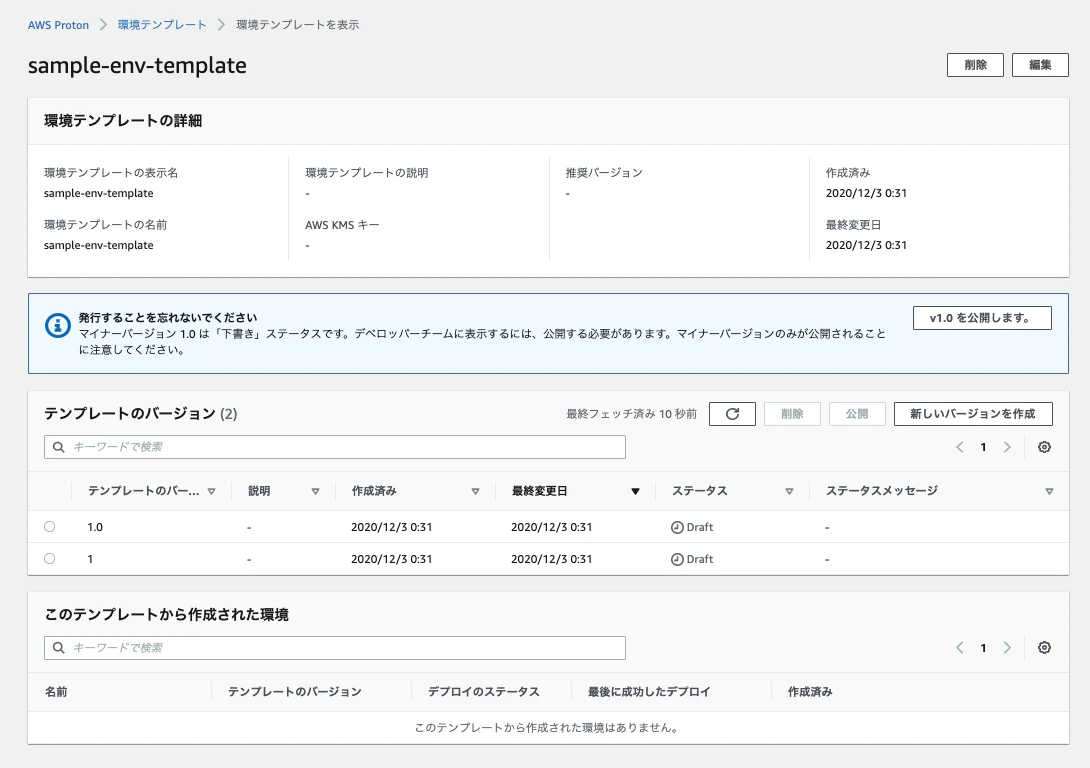Click Draft status text for version 1.0
Image resolution: width=1090 pixels, height=768 pixels.
pyautogui.click(x=700, y=527)
